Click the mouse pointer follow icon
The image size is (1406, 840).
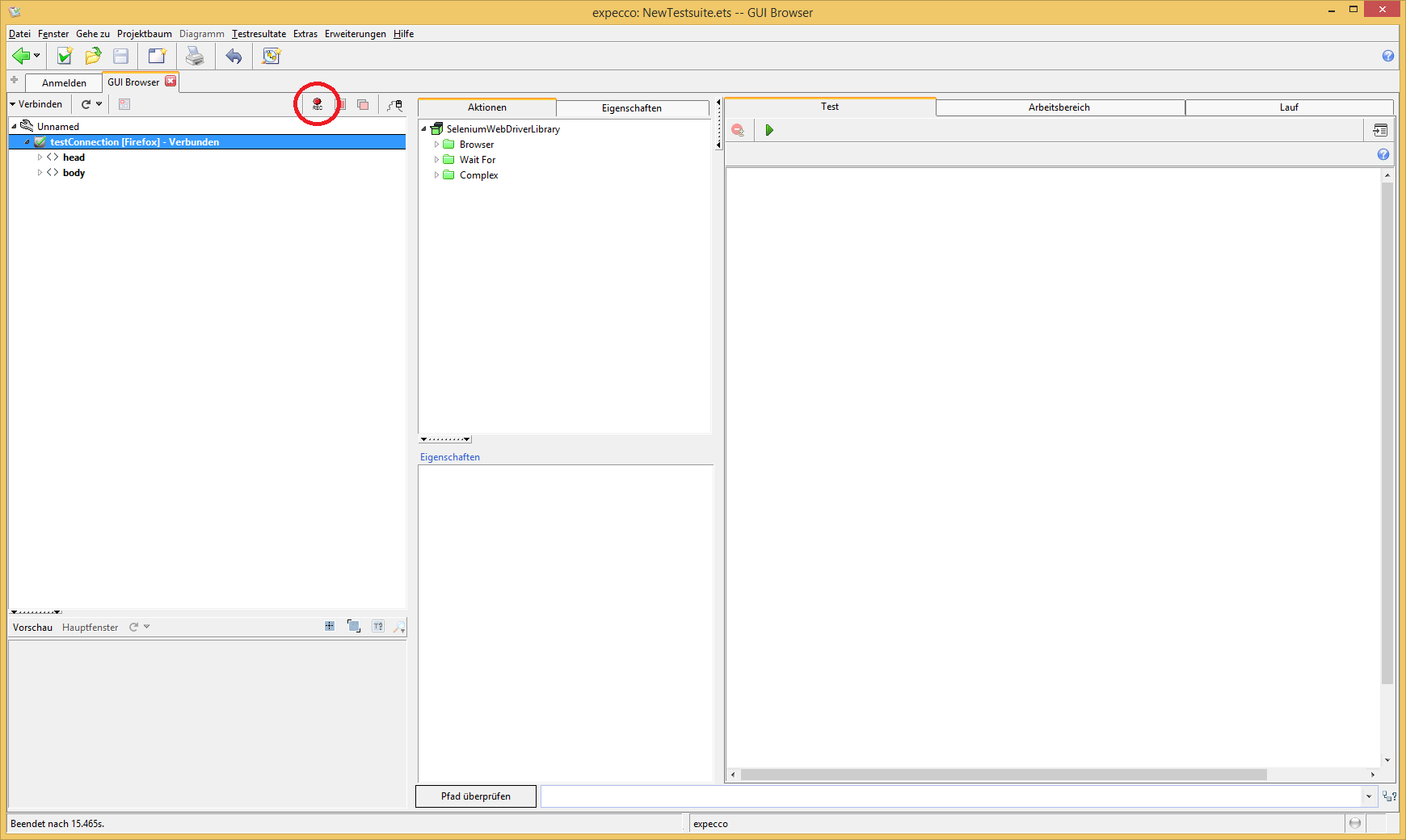(394, 104)
